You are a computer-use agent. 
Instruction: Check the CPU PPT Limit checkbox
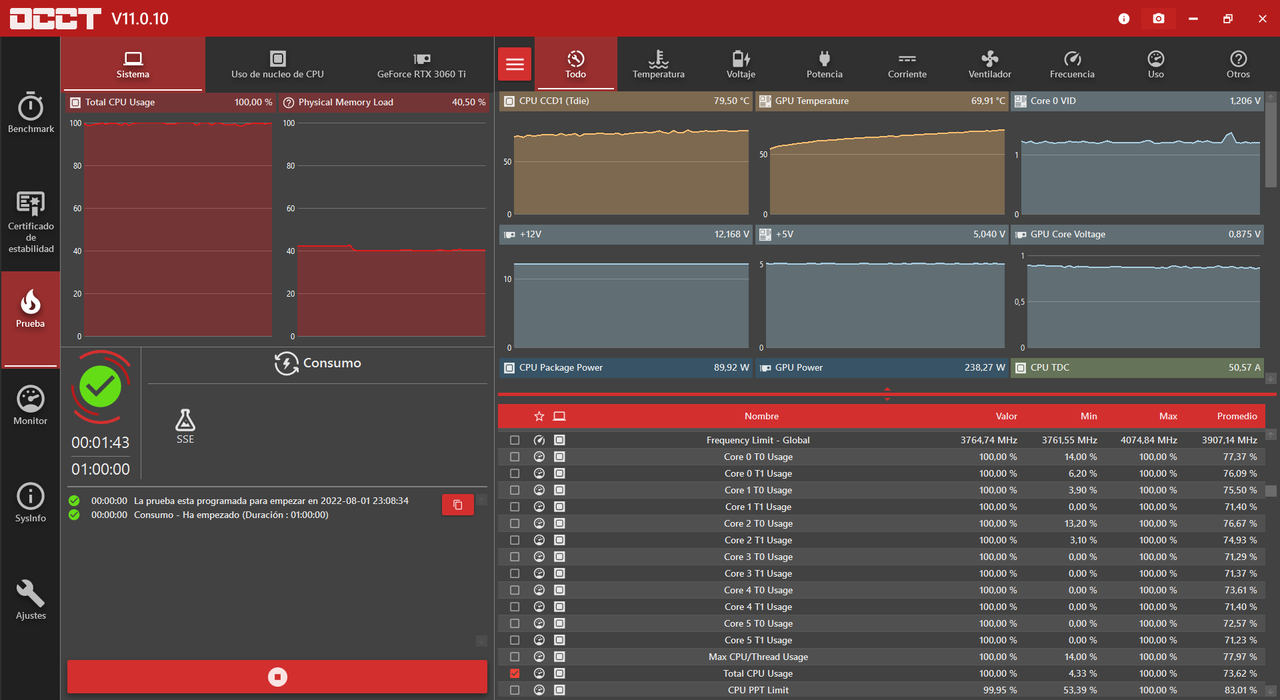515,690
